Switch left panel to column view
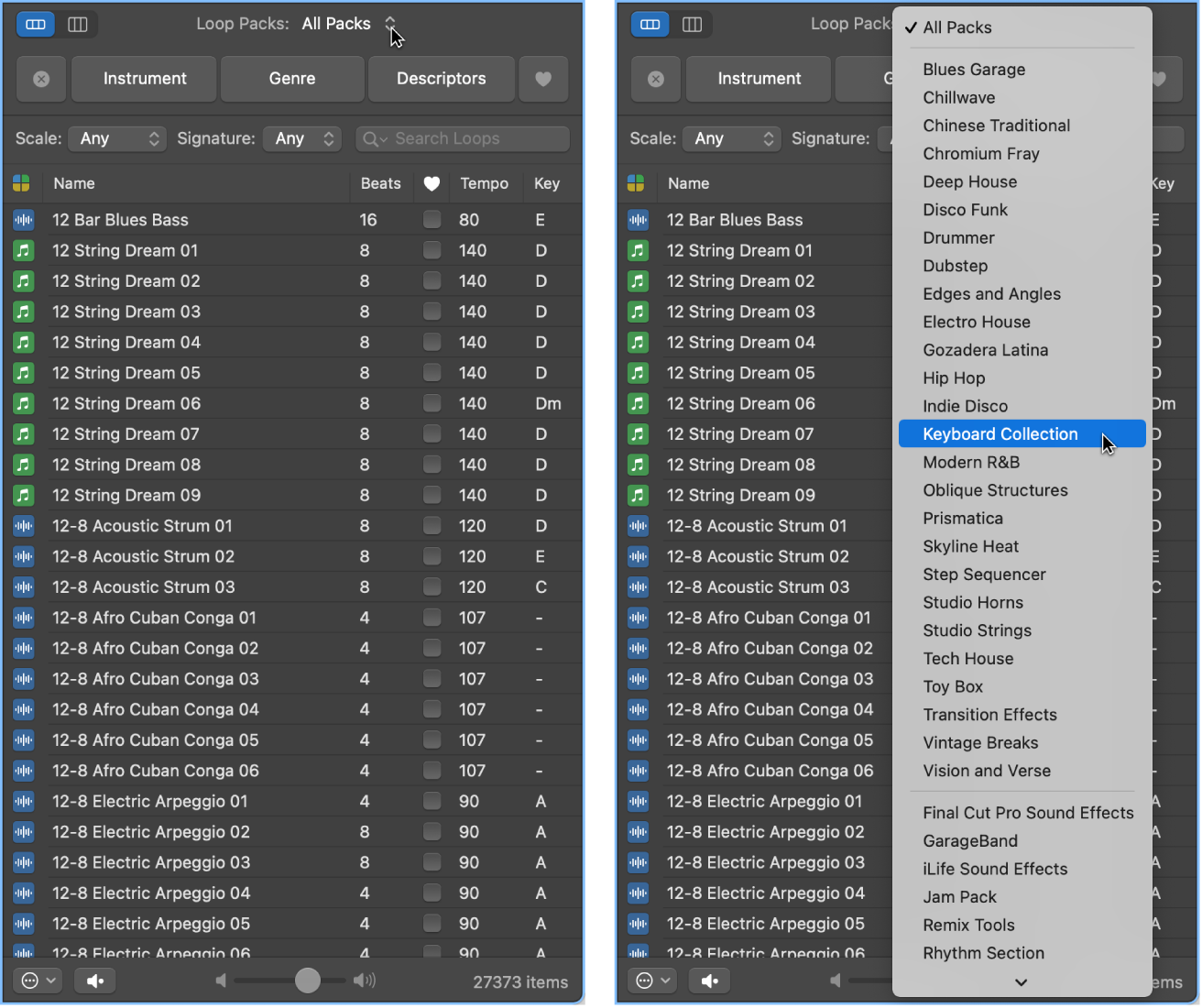 [x=78, y=25]
